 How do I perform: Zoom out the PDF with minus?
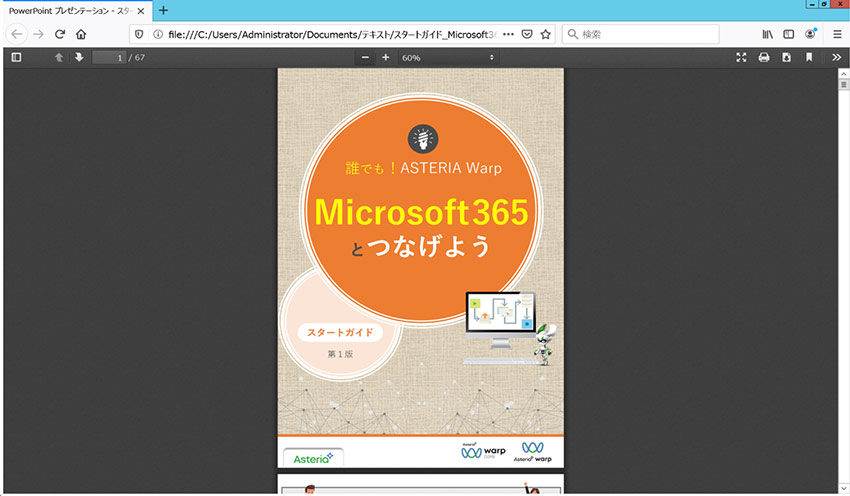[365, 57]
